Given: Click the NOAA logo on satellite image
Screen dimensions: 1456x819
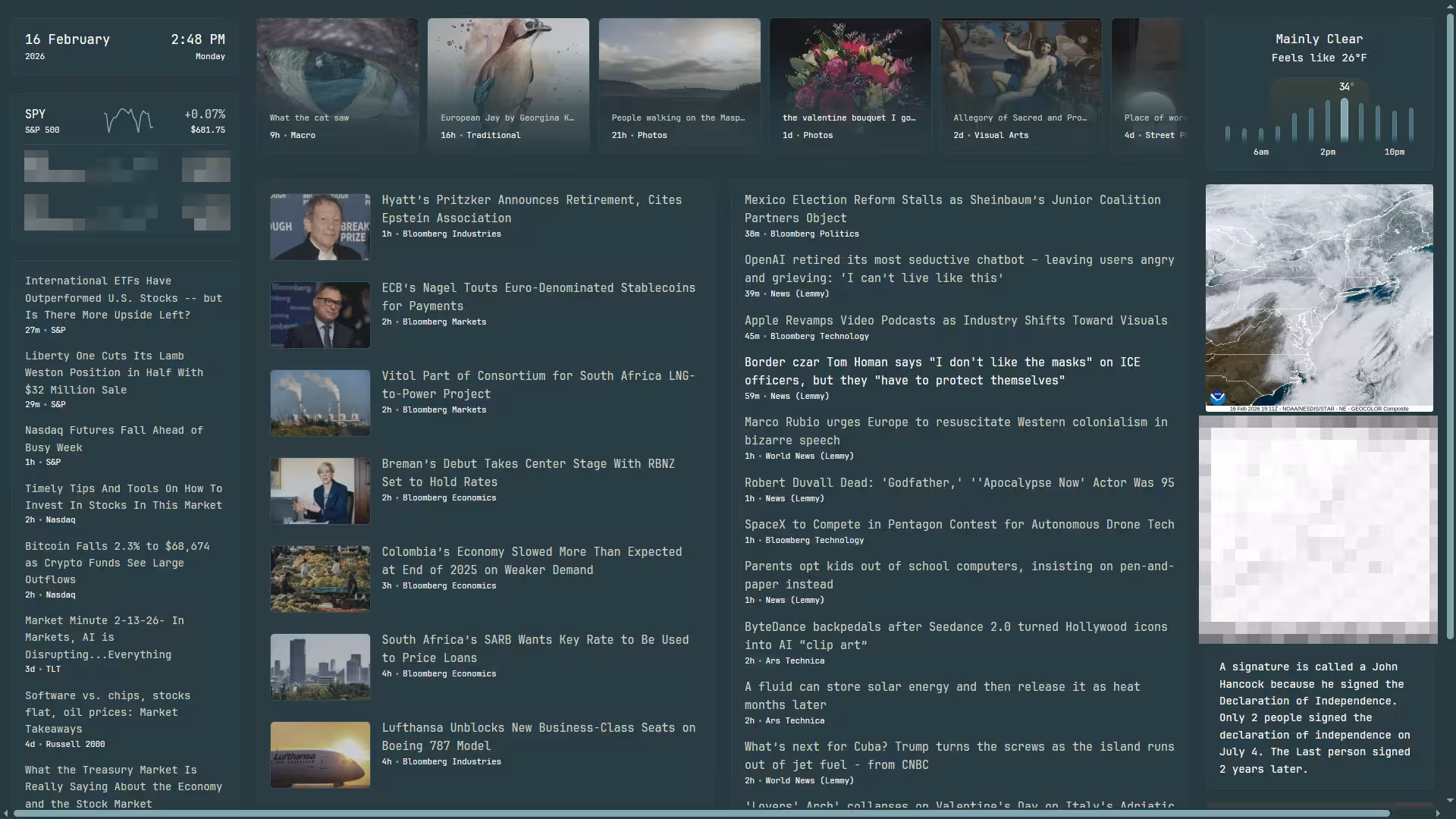Looking at the screenshot, I should tap(1218, 397).
